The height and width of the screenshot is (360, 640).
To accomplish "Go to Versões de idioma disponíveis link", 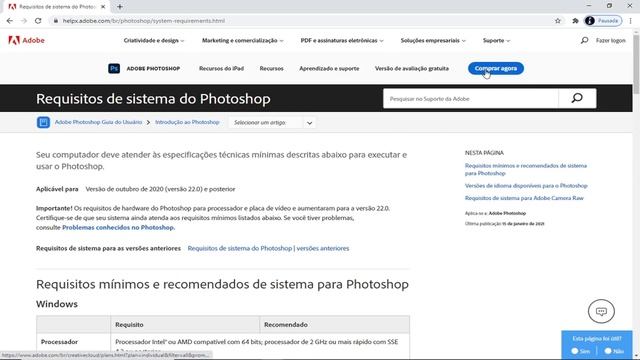I will [x=526, y=186].
